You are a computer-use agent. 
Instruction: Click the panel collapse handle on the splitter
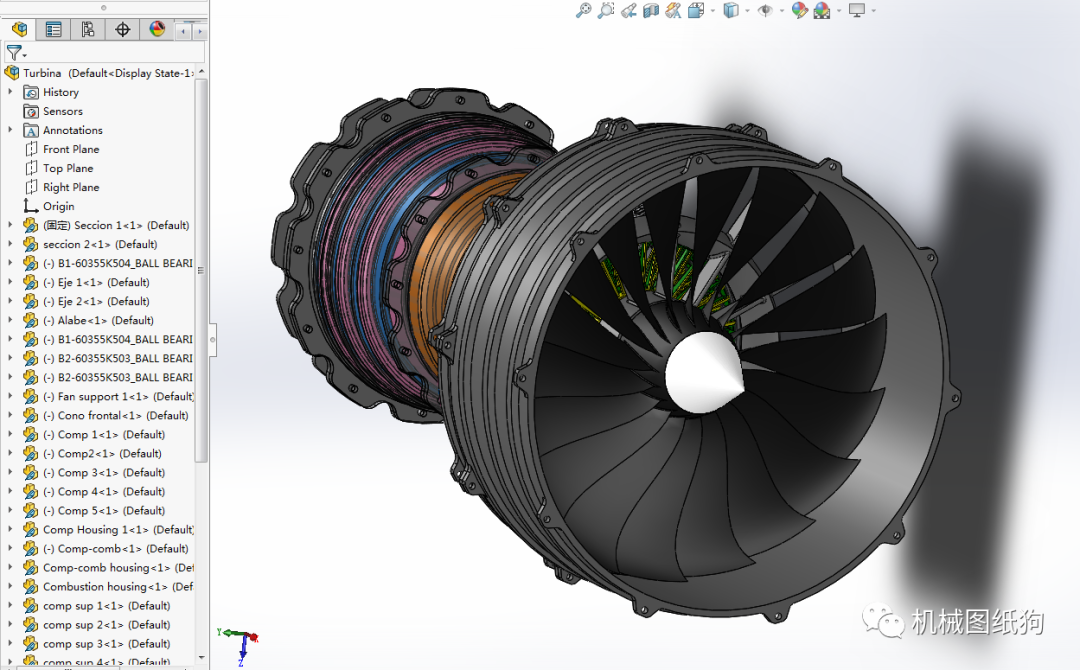(213, 339)
